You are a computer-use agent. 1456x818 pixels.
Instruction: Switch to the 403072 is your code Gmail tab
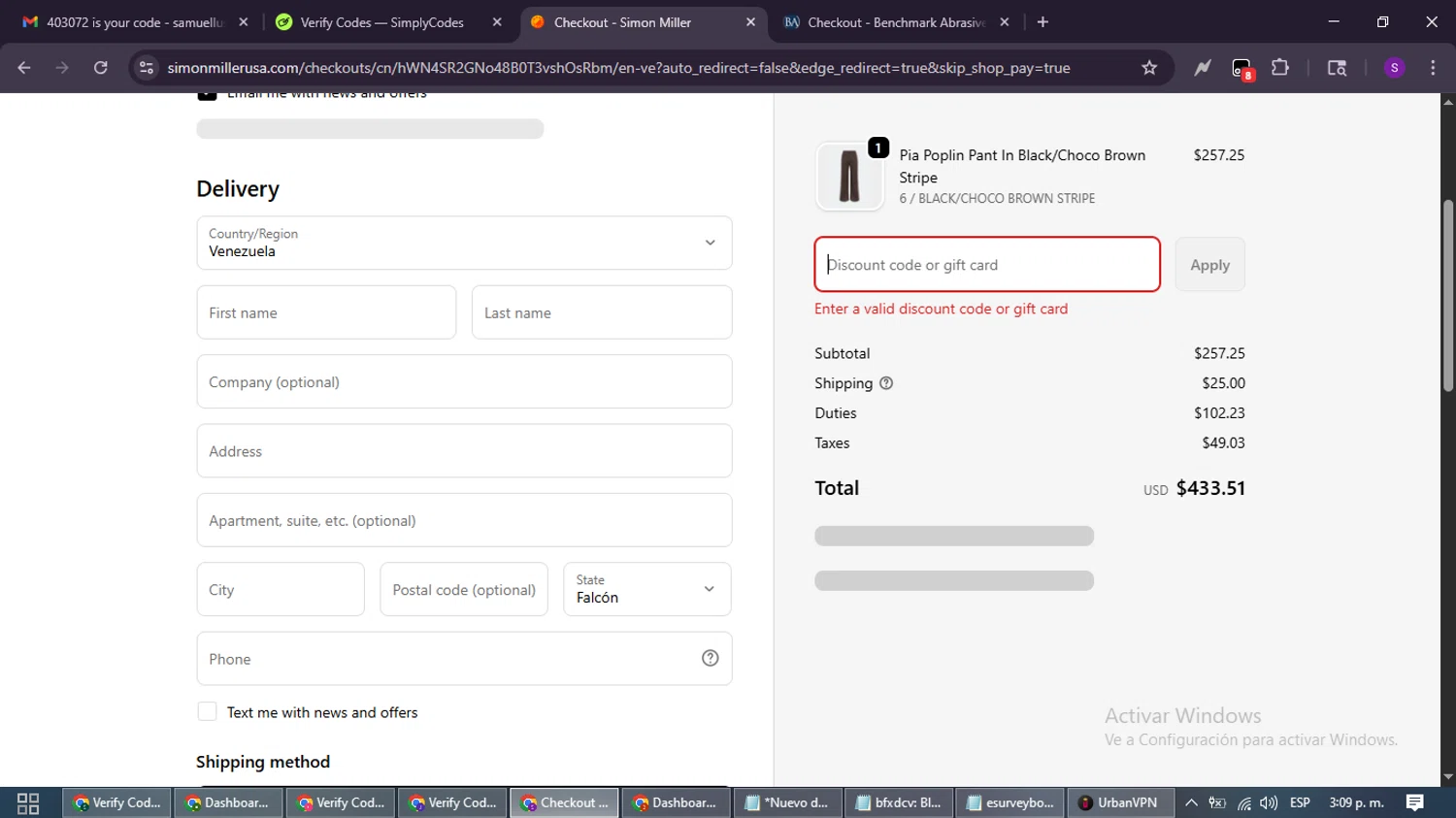click(x=134, y=22)
